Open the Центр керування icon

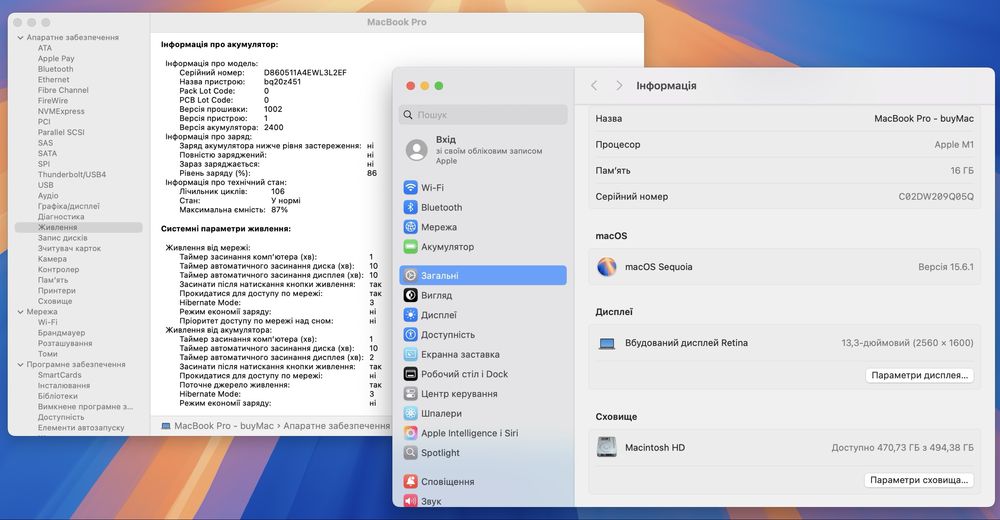click(x=411, y=394)
